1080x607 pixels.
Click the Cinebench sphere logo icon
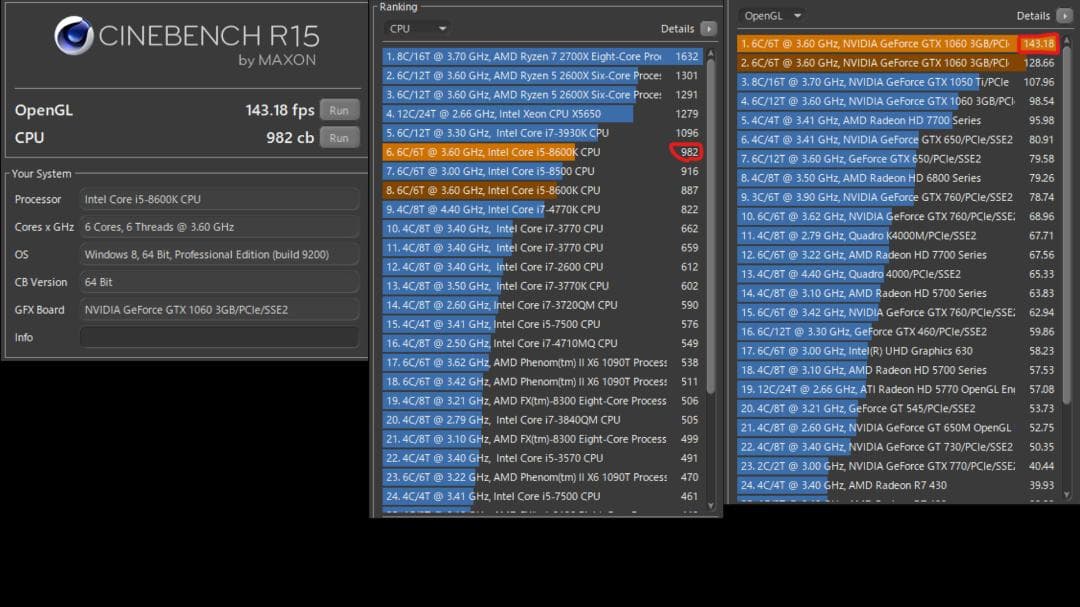click(74, 36)
